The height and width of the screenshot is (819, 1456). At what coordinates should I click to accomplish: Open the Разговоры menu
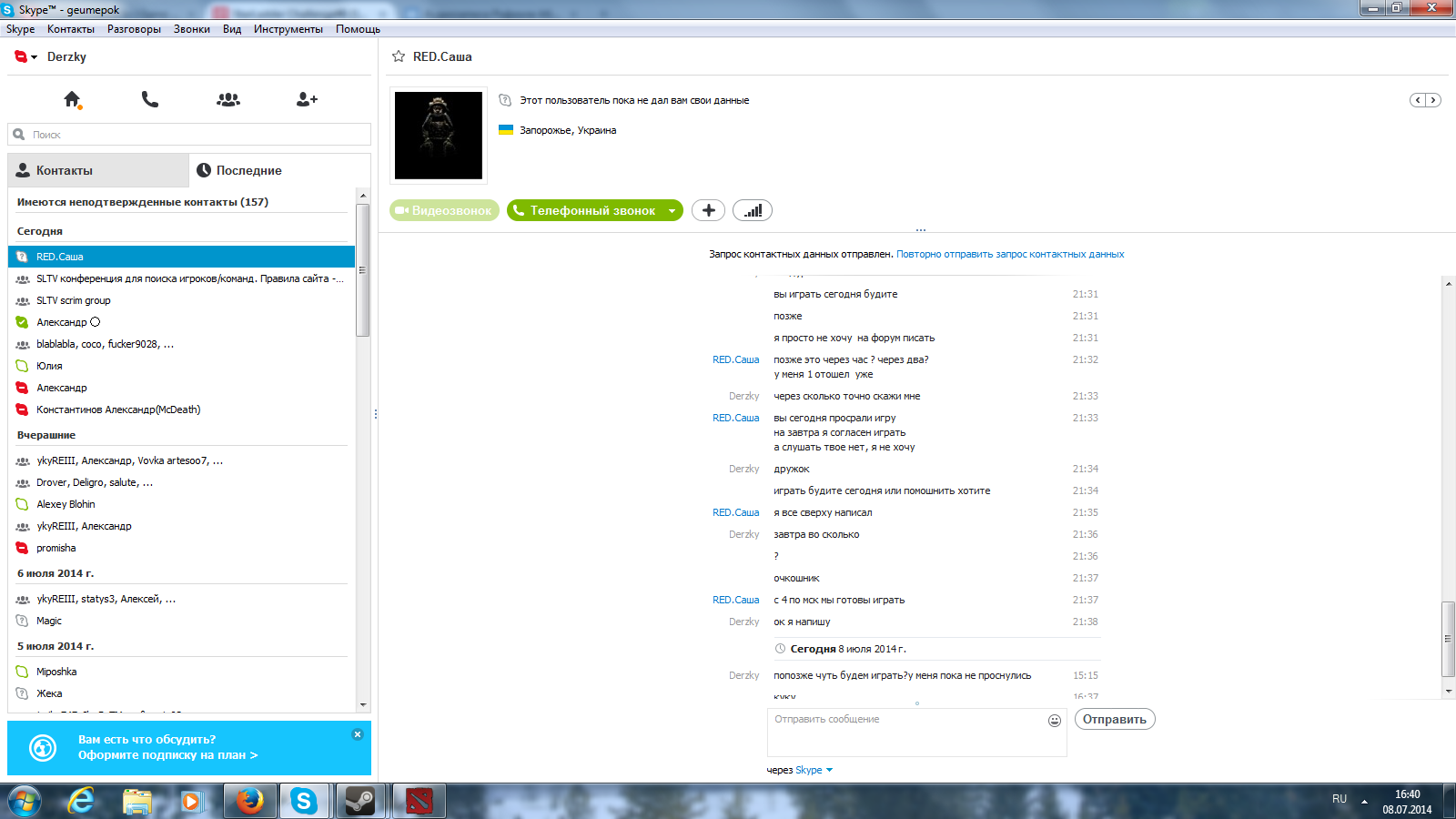(134, 29)
